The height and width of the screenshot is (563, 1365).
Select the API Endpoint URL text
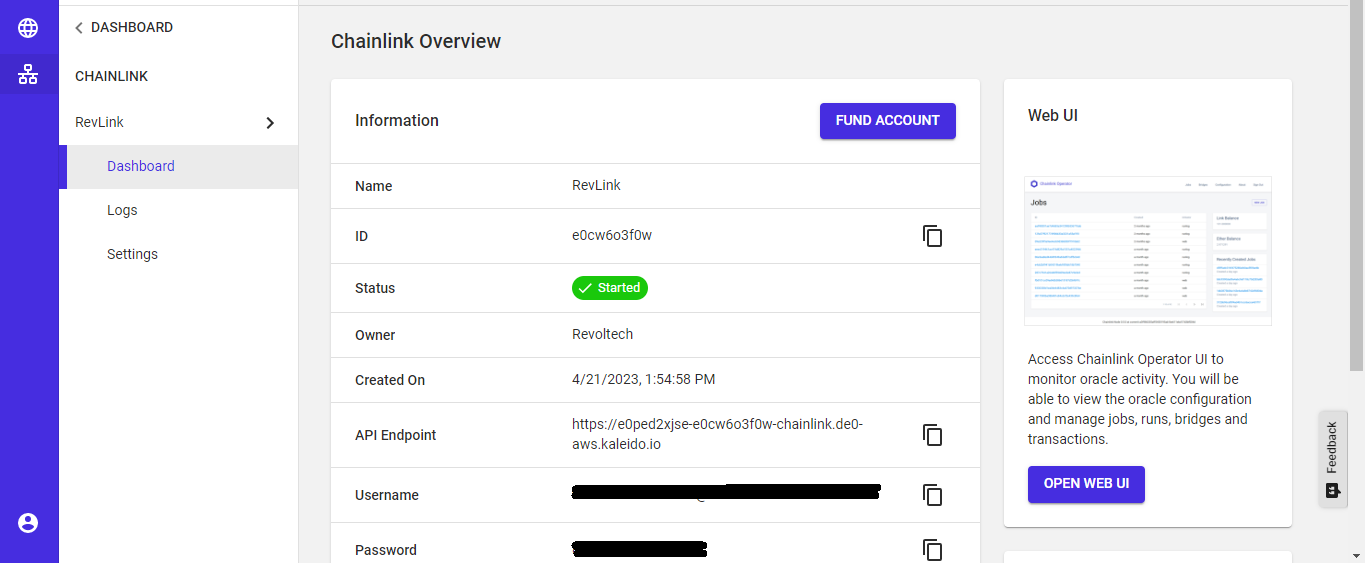pyautogui.click(x=717, y=434)
